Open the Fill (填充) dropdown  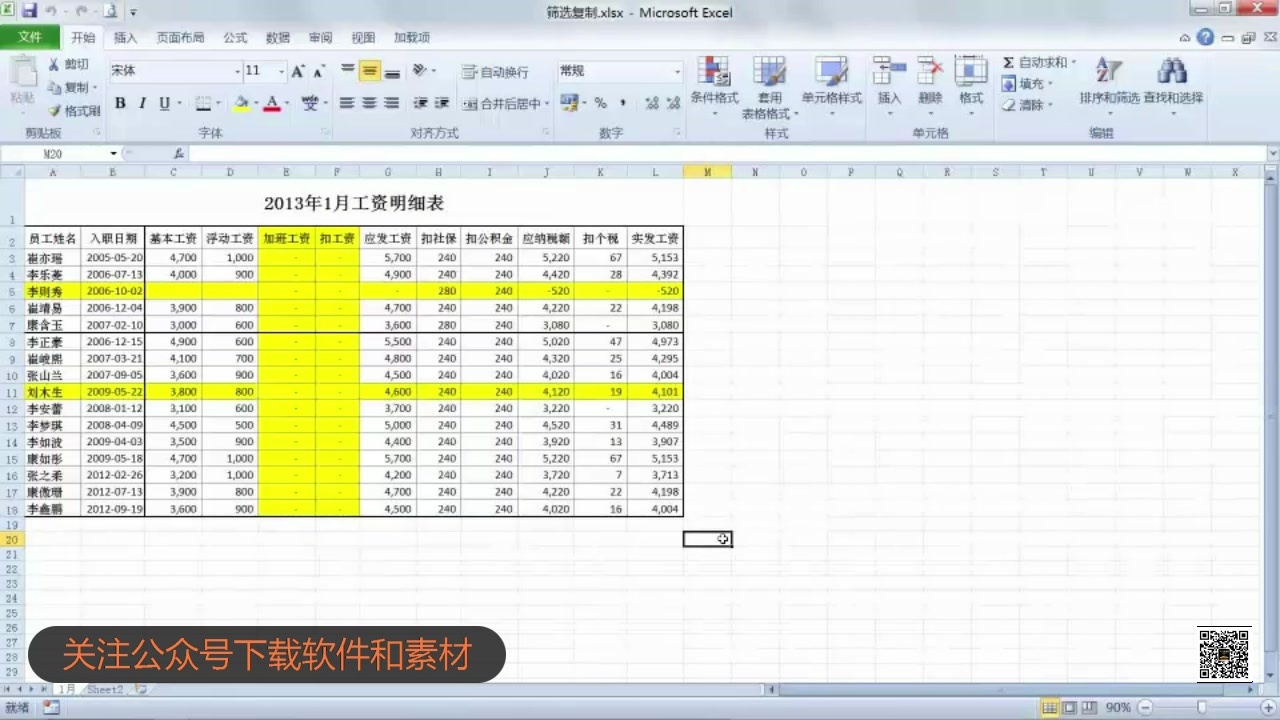(x=1028, y=84)
